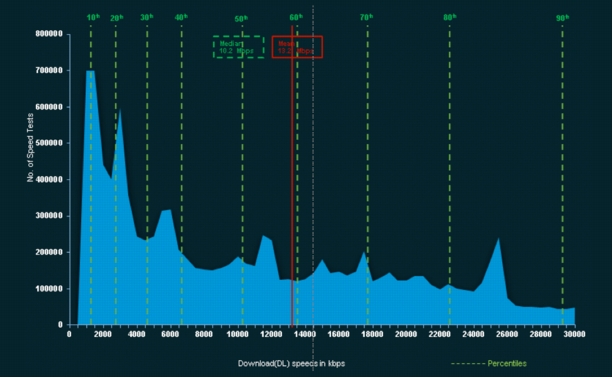Screen dimensions: 613x378
Task: Click the green dashed Median 10.2 Mbps box
Action: point(238,47)
